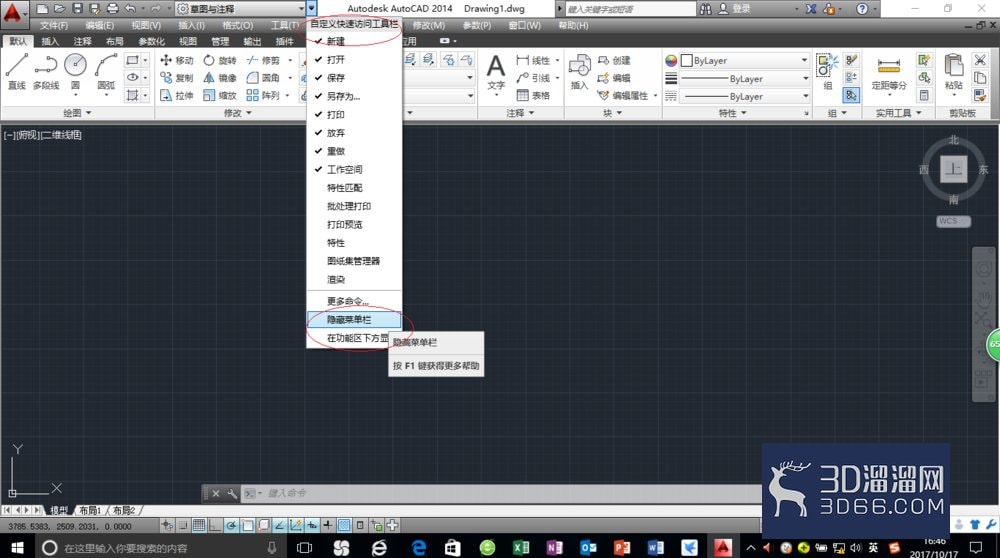Open the linetype ByLayer dropdown
Viewport: 1000px width, 558px height.
[745, 96]
